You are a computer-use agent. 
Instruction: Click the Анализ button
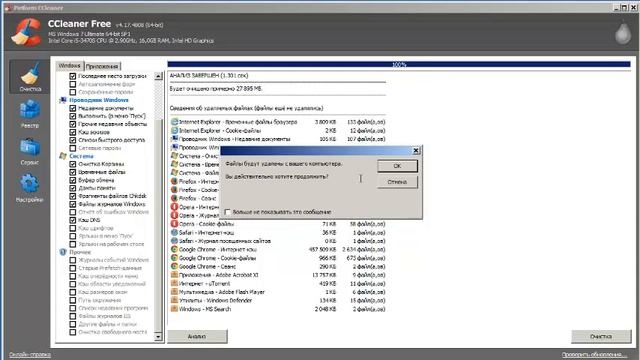[x=197, y=336]
